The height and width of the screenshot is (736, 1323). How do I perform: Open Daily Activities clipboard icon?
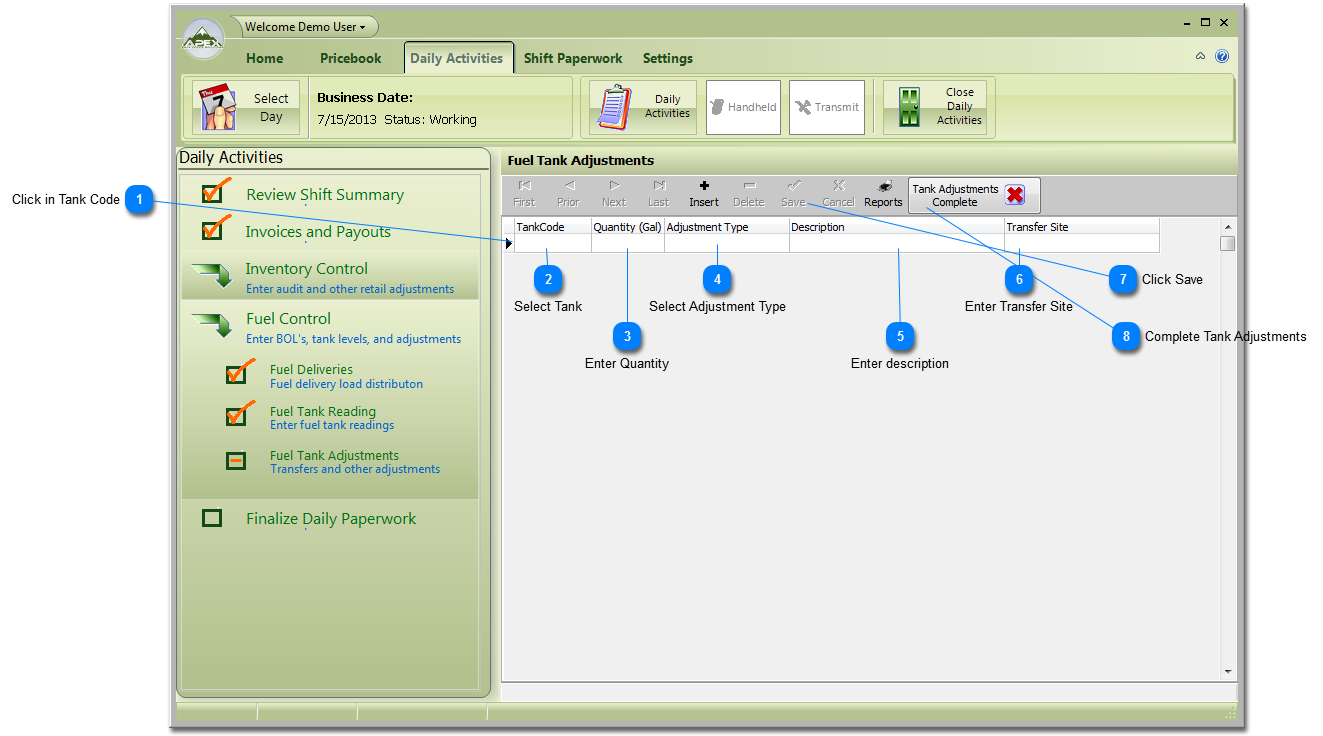[614, 108]
